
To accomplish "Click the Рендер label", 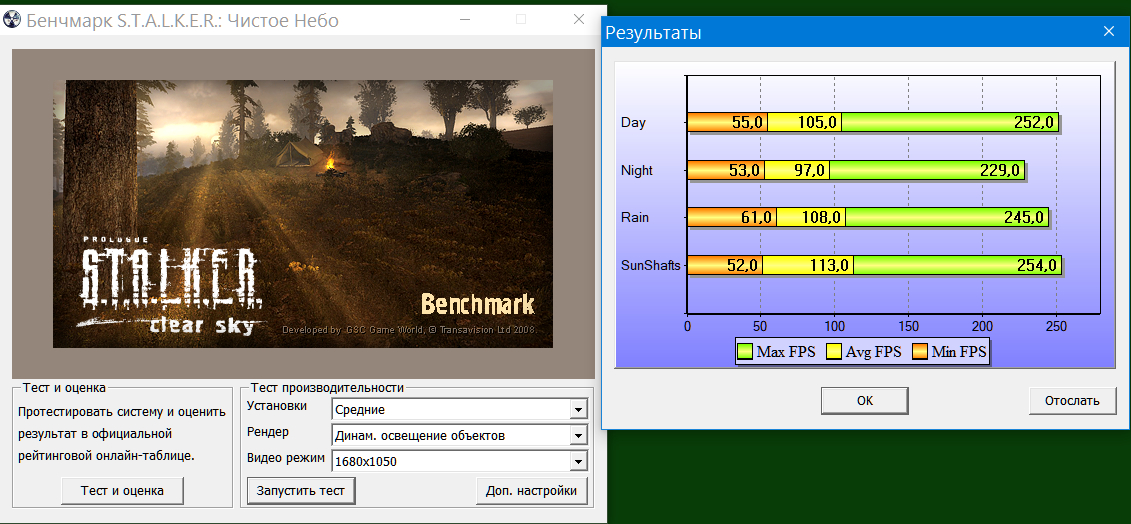I will point(268,432).
